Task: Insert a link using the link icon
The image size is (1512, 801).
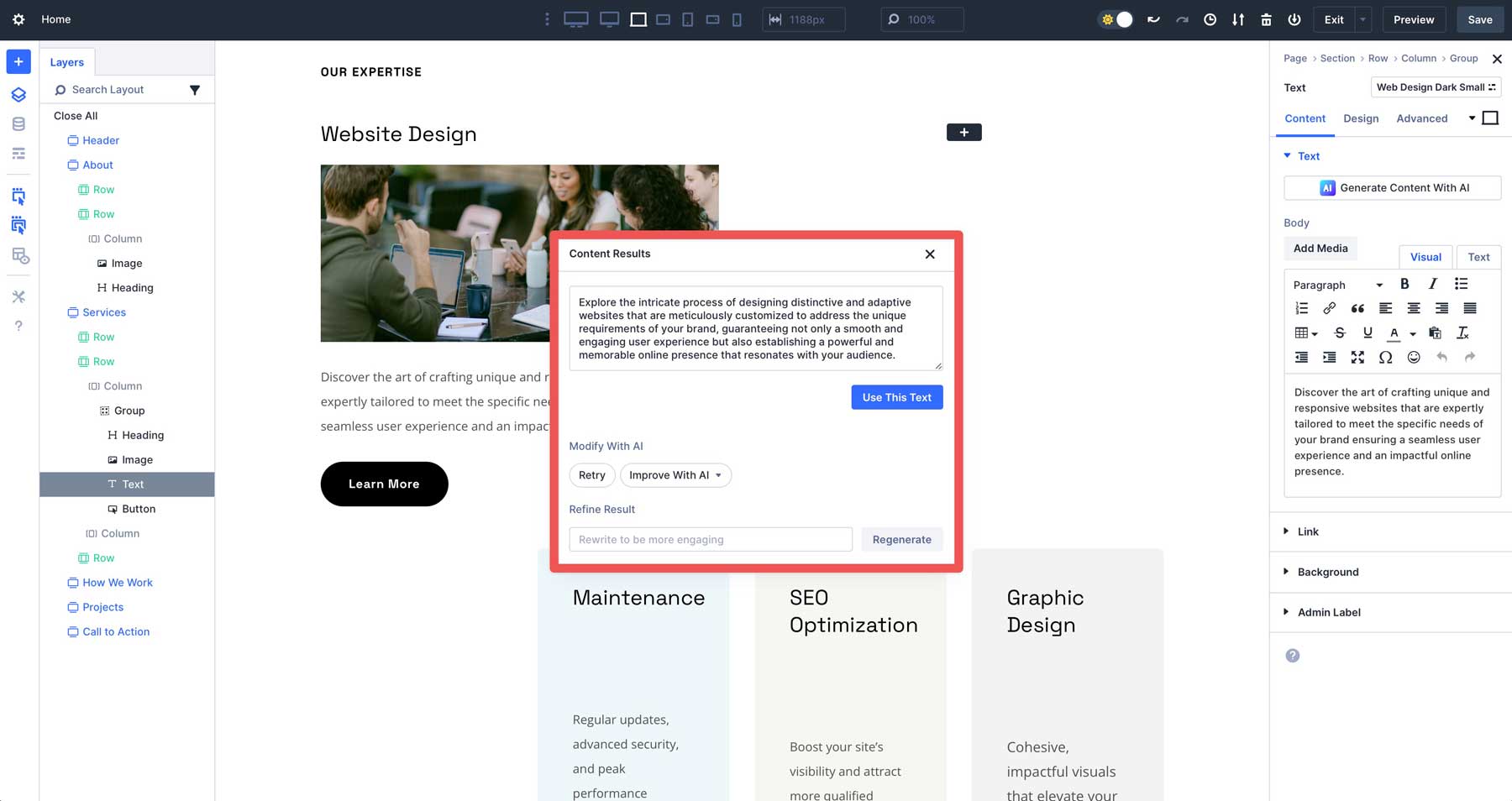Action: [x=1330, y=308]
